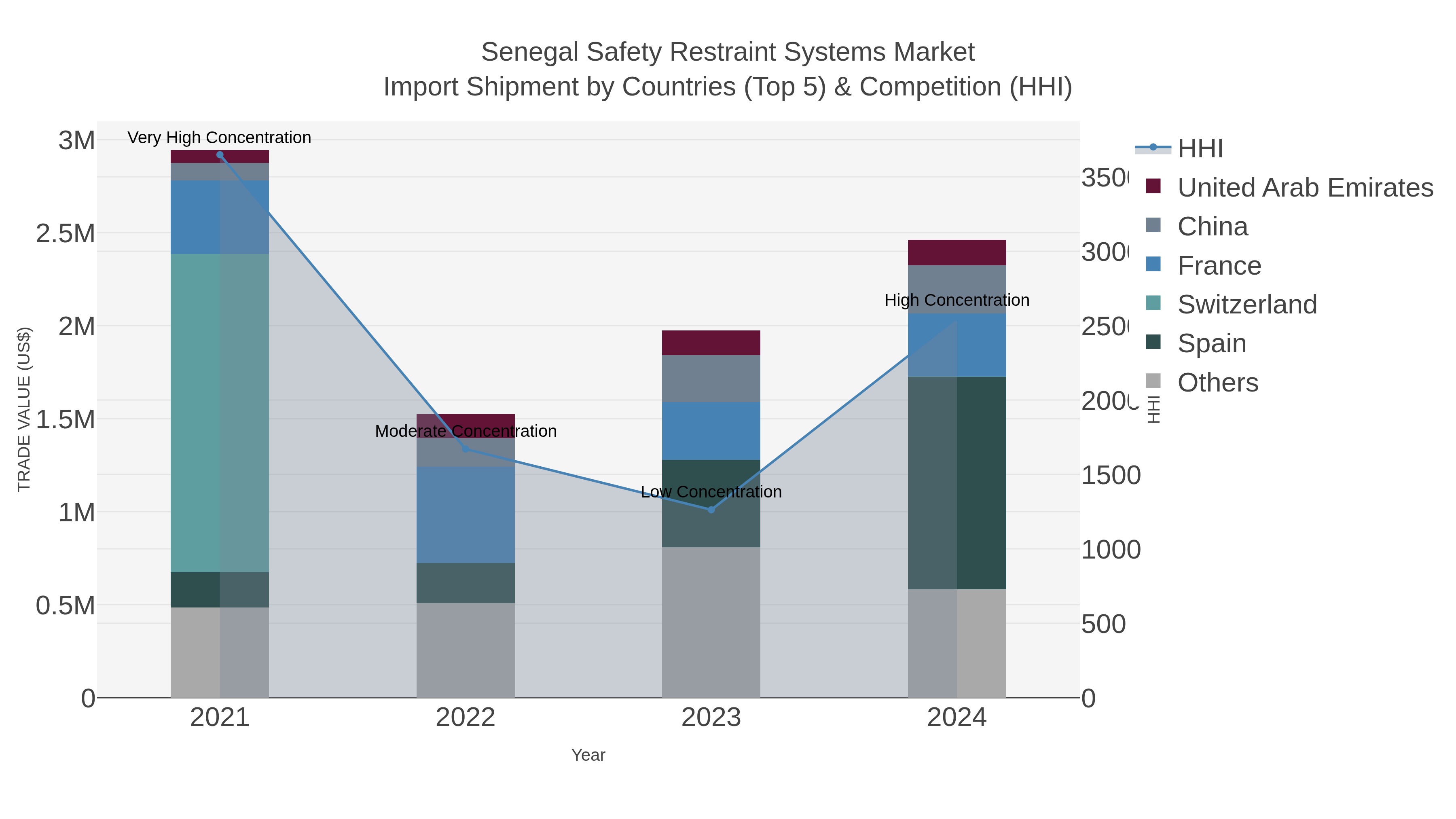Click the Spain legend color swatch

(1153, 343)
